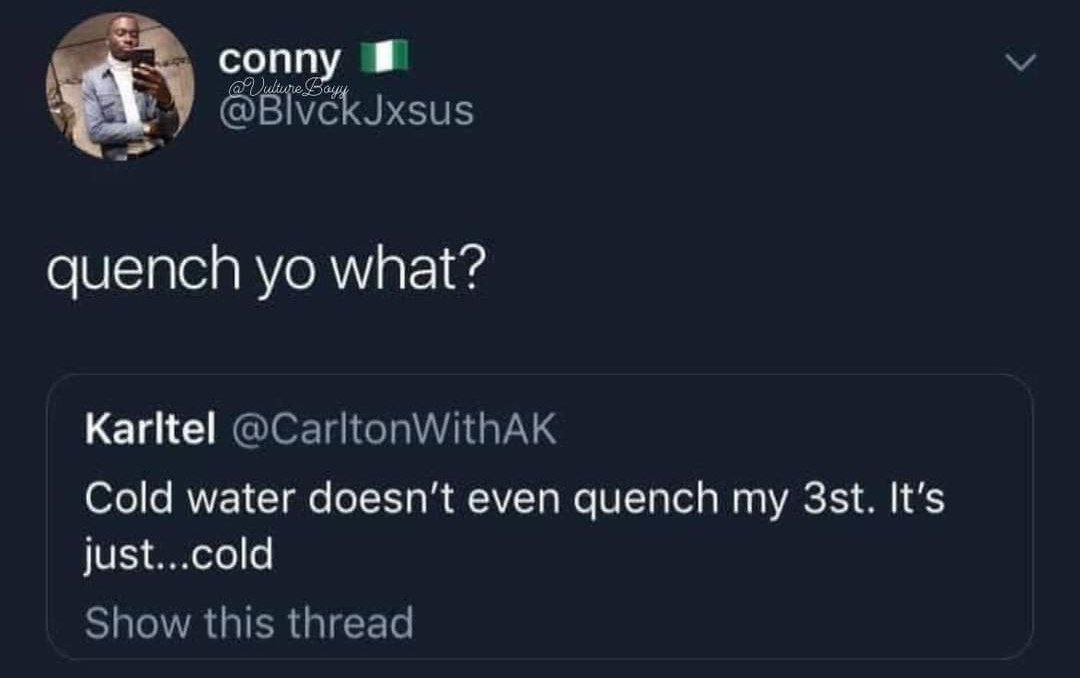Image resolution: width=1080 pixels, height=678 pixels.
Task: Click "Show this thread" link
Action: [x=248, y=622]
